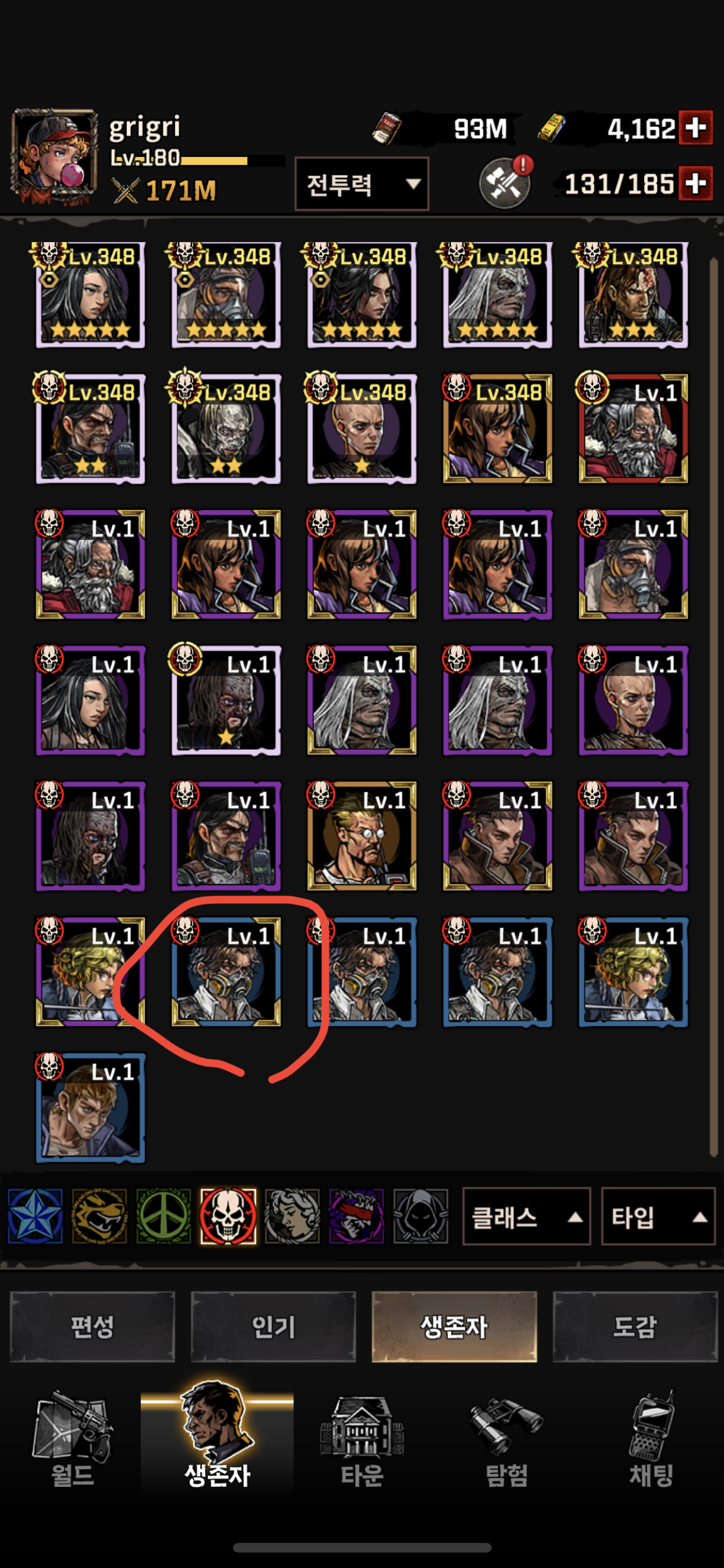Select the circled gas mask Lv.1 survivor
The width and height of the screenshot is (724, 1568).
pos(226,972)
